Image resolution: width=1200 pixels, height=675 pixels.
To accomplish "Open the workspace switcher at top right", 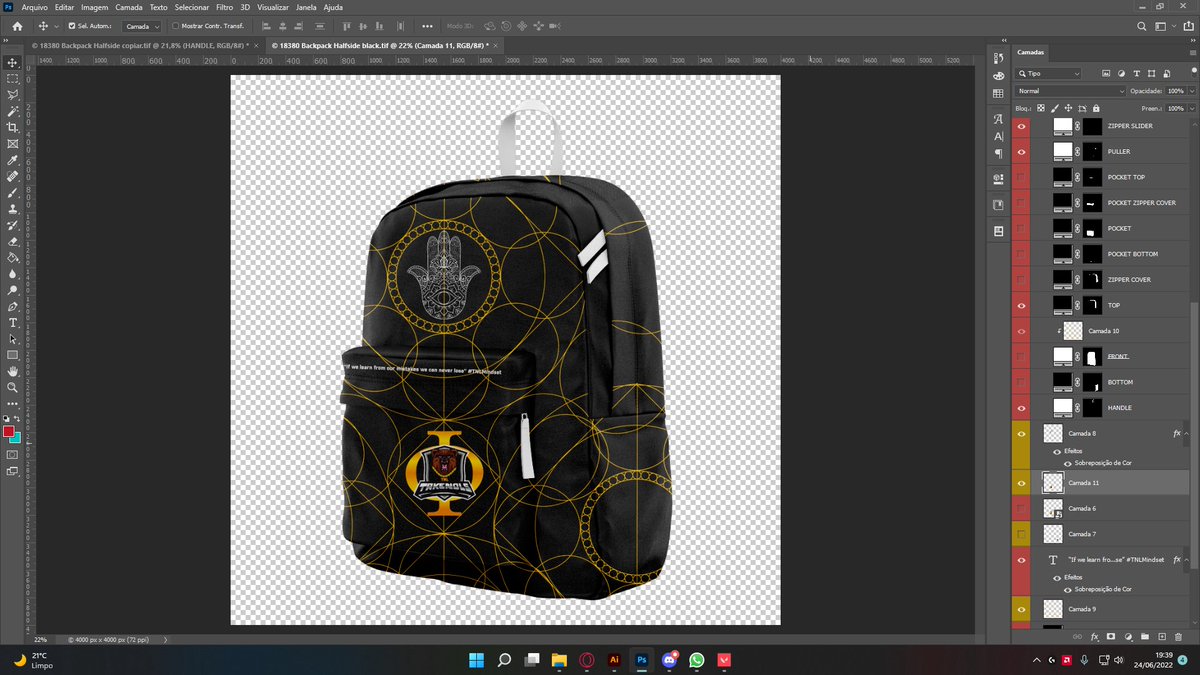I will pyautogui.click(x=1164, y=26).
